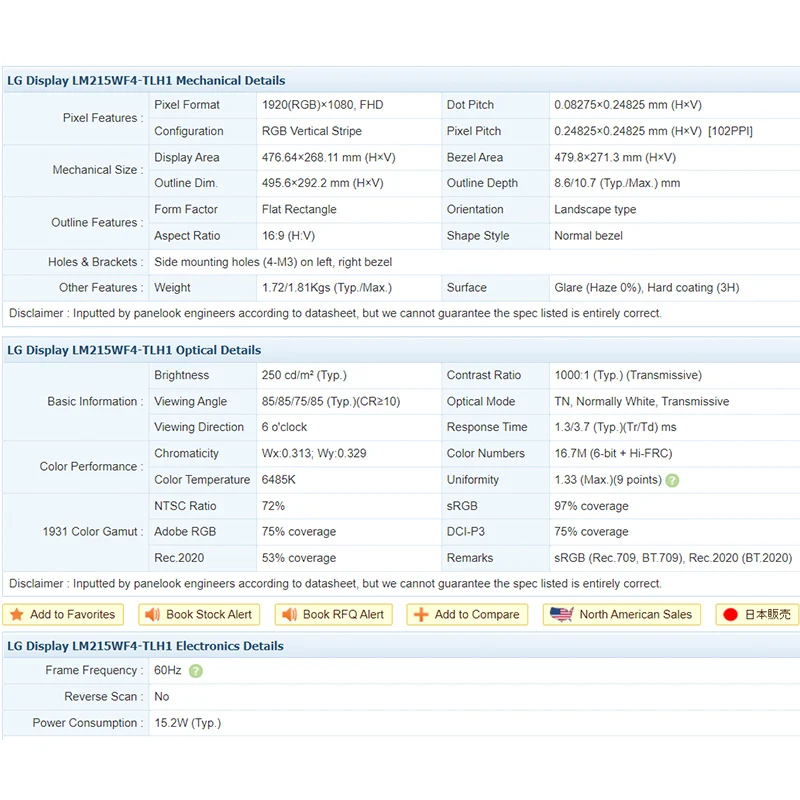The image size is (800, 800).
Task: Open North American Sales button label
Action: coord(636,614)
